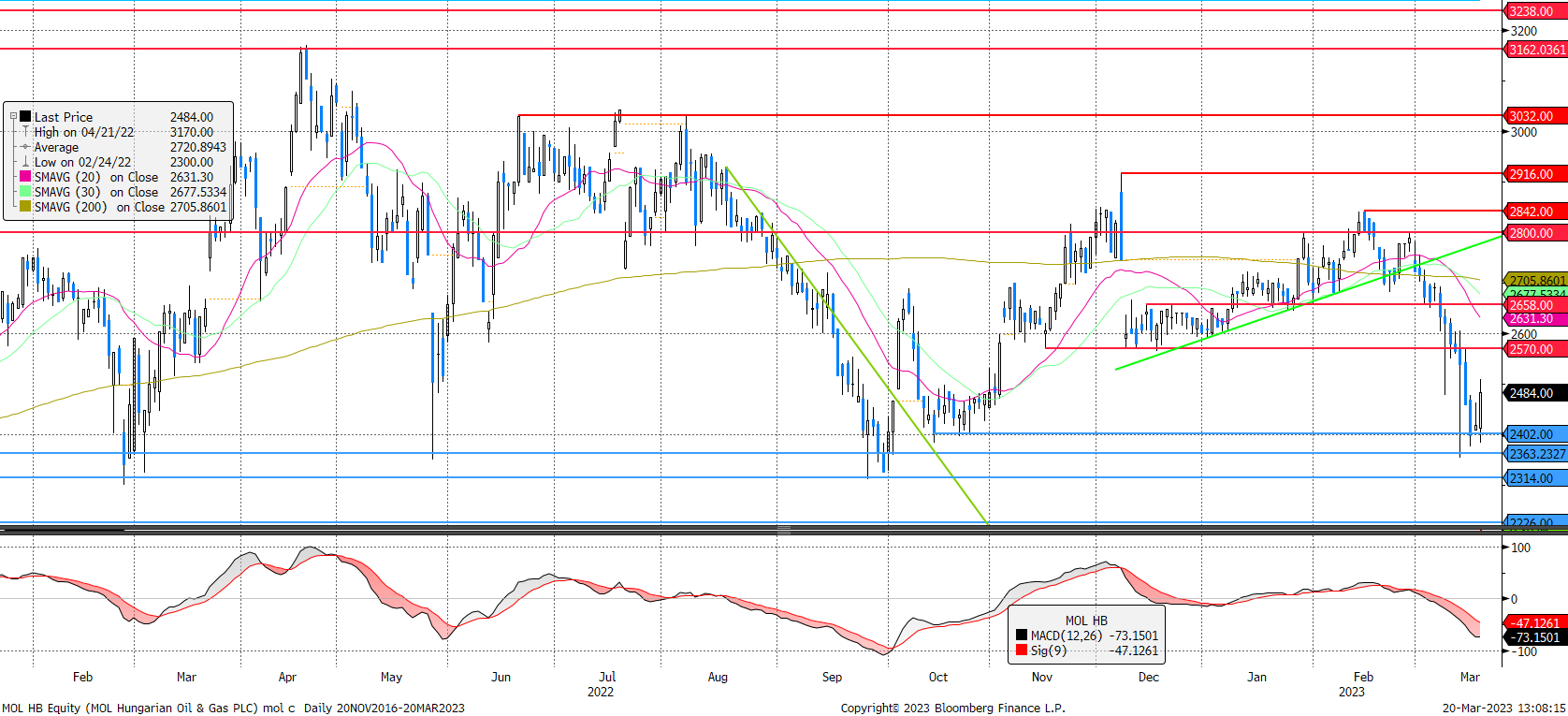The image size is (1568, 716).
Task: Click the 2022 year label on time axis
Action: (x=601, y=692)
